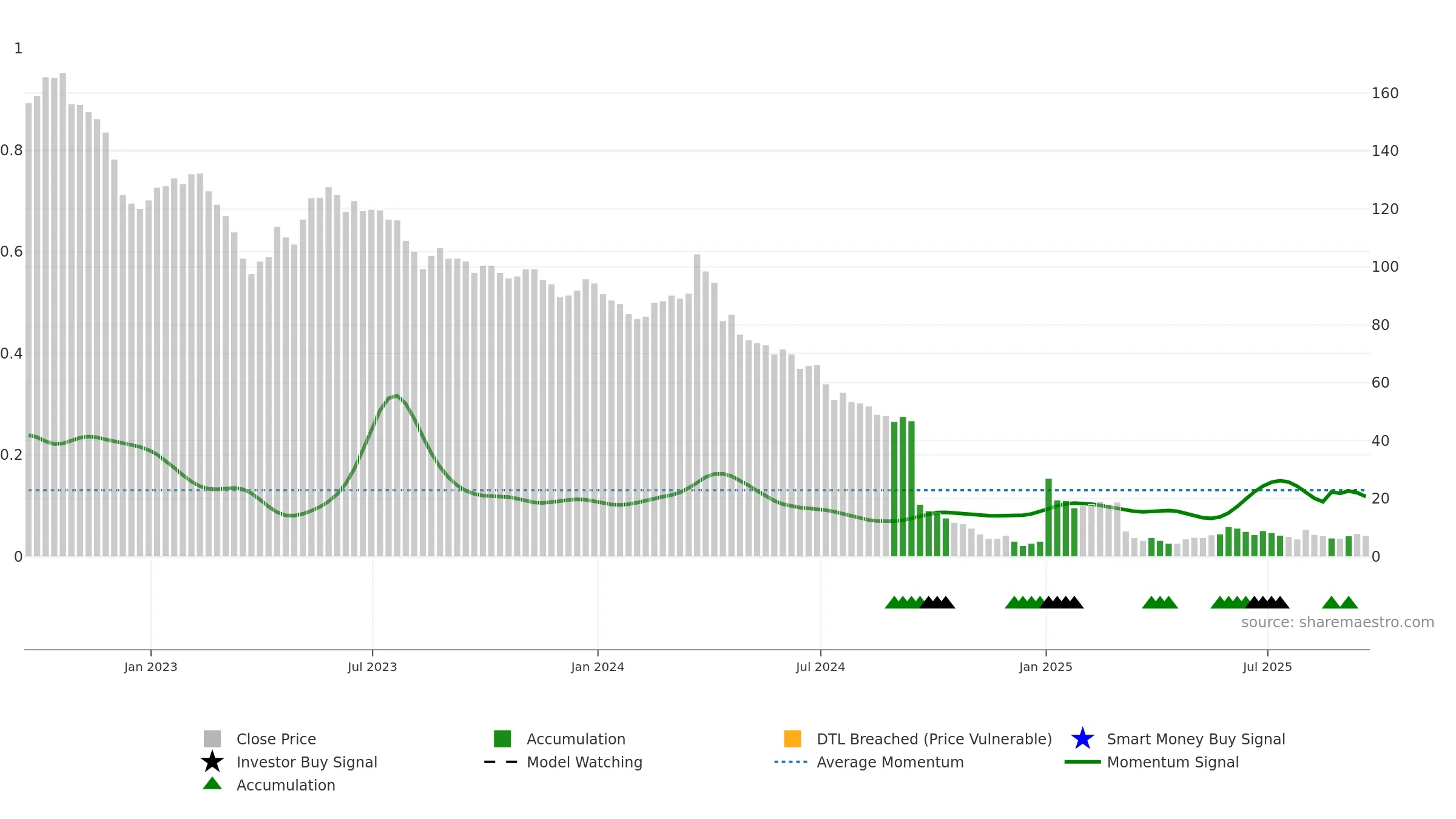Click the Jan 2023 axis label
Viewport: 1456px width, 819px height.
(x=150, y=667)
